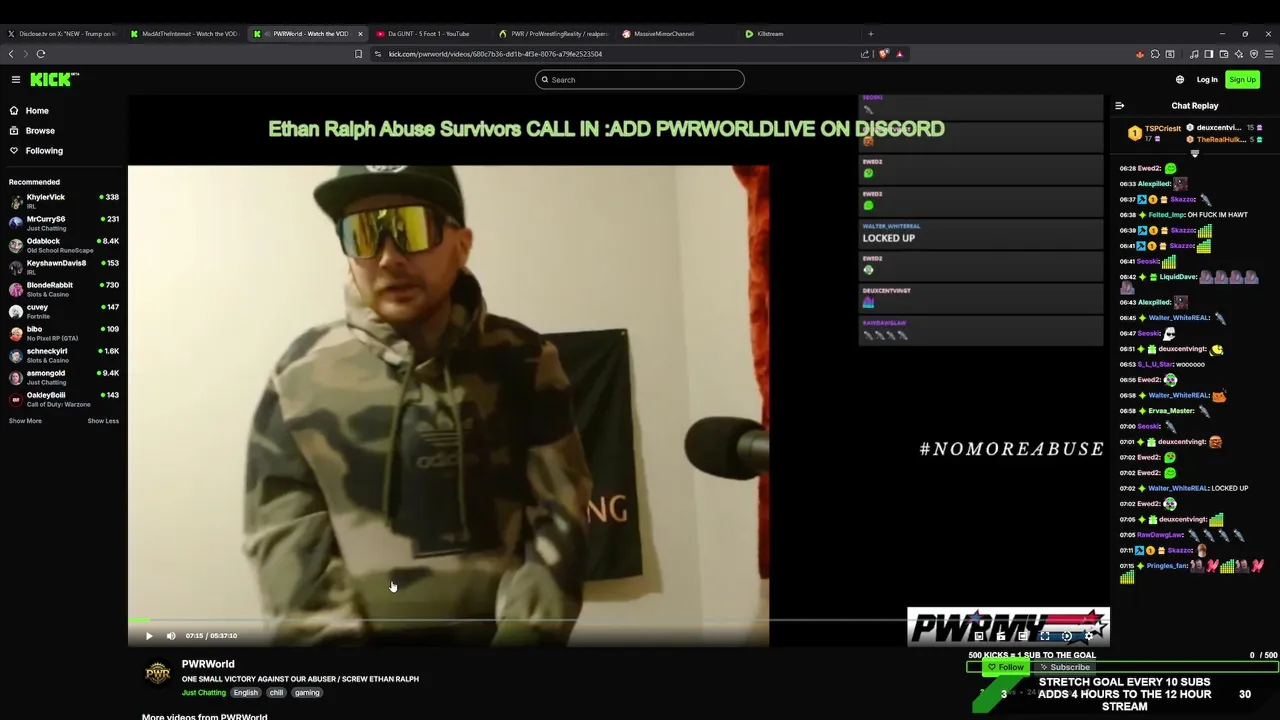Close the PWRWorld browser tab
Viewport: 1280px width, 720px height.
pos(360,34)
